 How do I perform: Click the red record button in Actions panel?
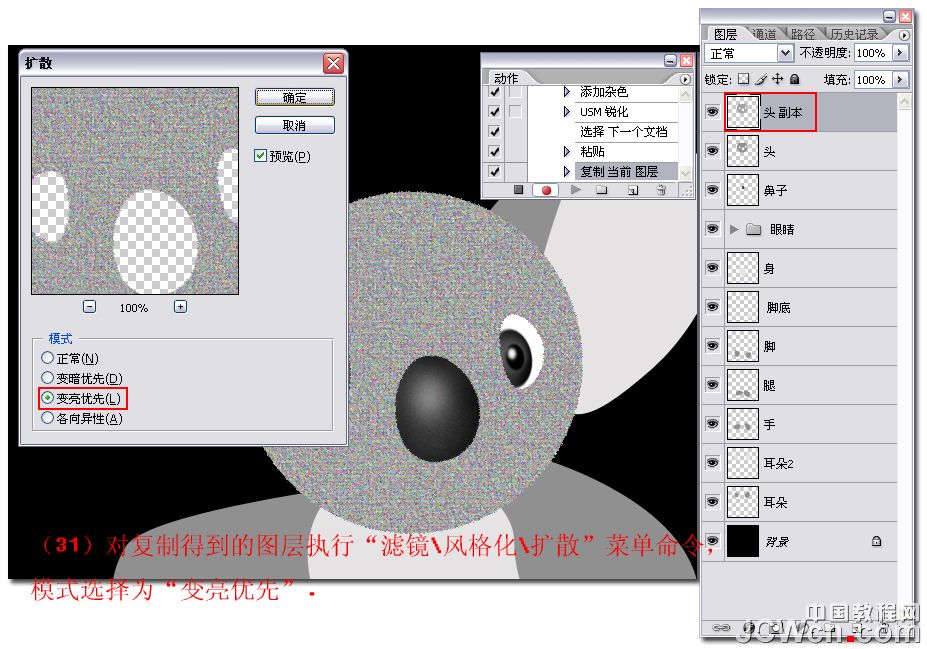click(546, 190)
